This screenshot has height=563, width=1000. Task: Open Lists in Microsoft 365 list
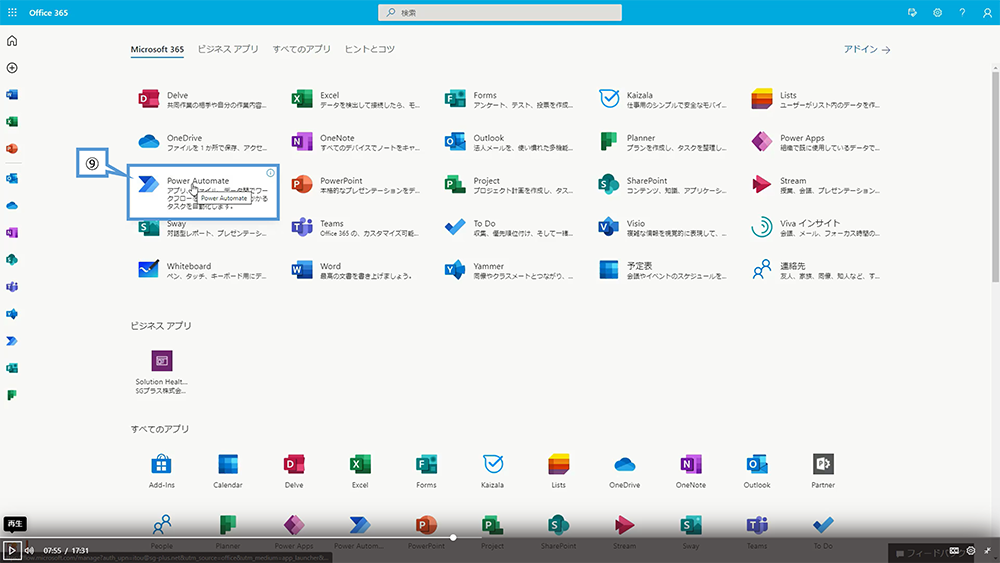[816, 99]
